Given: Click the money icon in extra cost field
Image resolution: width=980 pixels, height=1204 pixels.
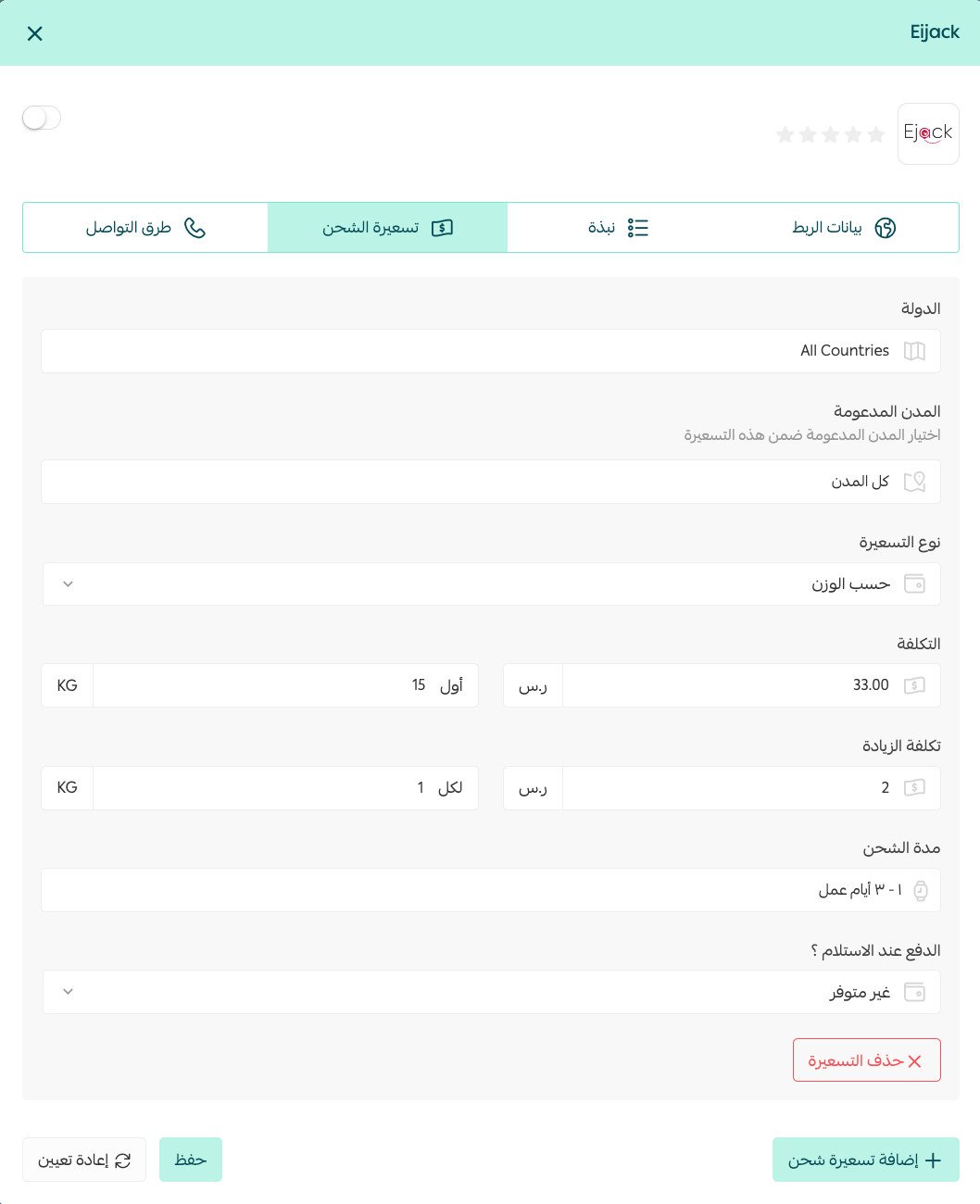Looking at the screenshot, I should coord(914,788).
